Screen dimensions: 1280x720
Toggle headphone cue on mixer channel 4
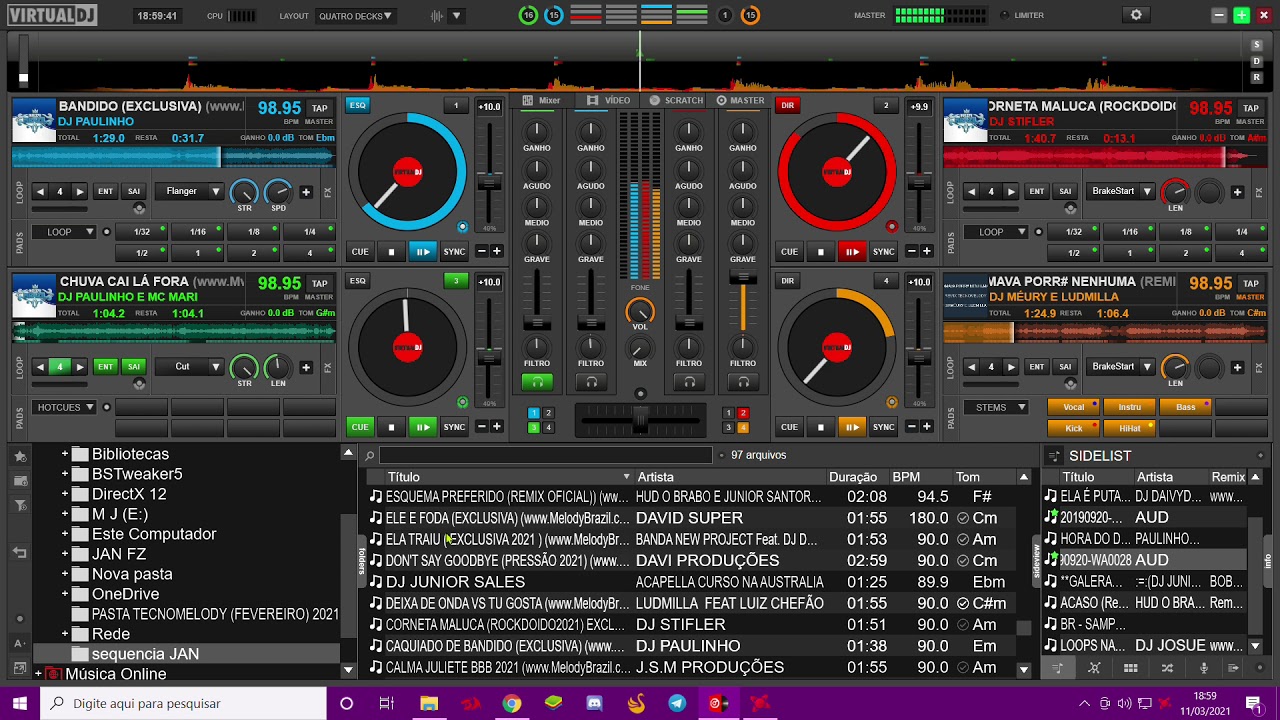click(x=743, y=382)
